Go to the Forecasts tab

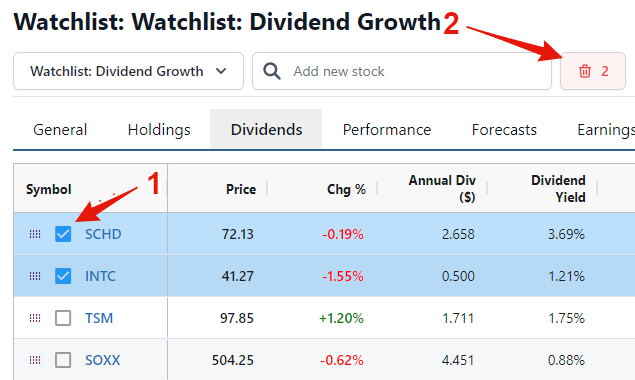click(504, 130)
